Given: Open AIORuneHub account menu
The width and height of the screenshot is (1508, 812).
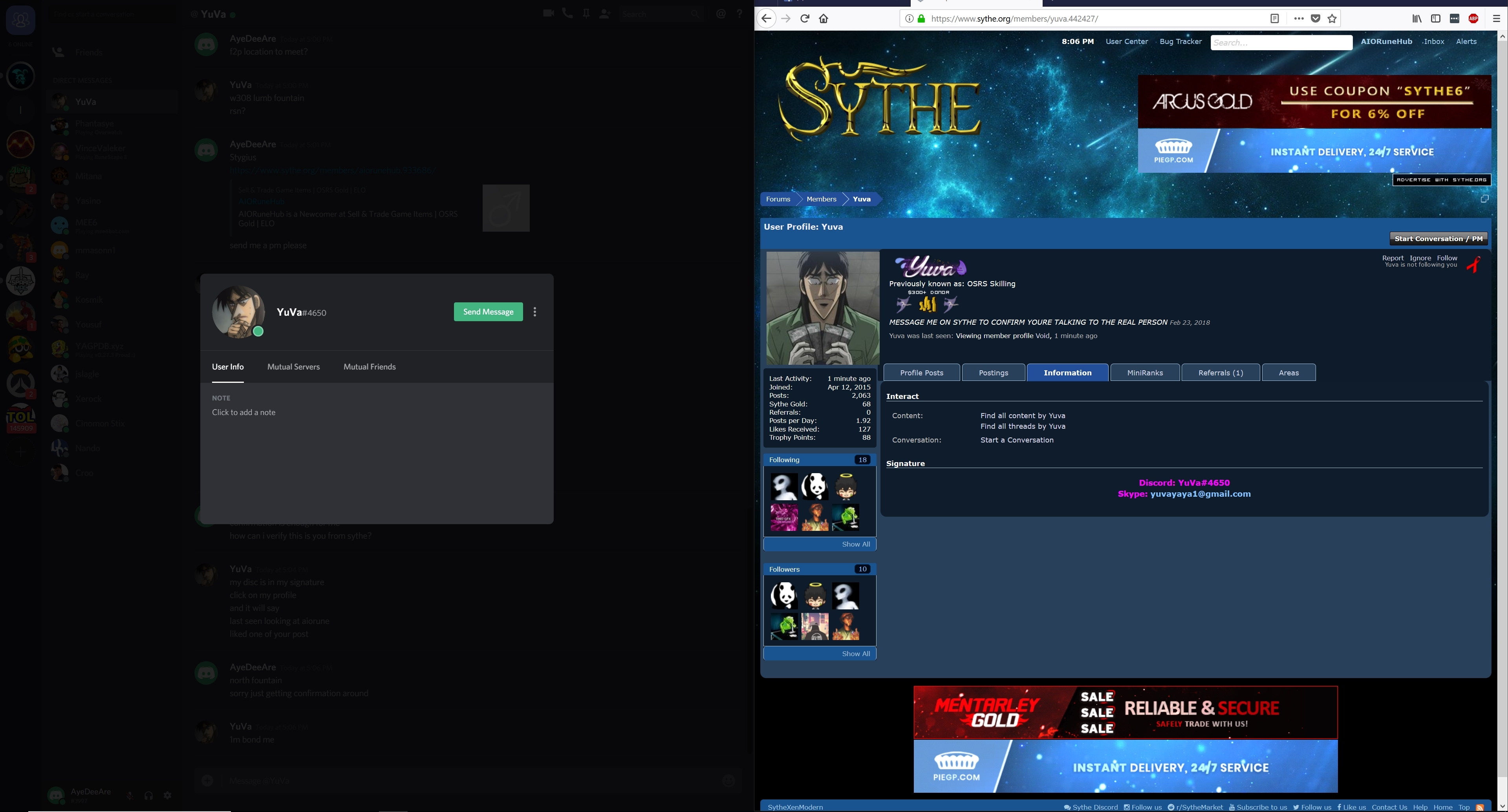Looking at the screenshot, I should tap(1386, 42).
